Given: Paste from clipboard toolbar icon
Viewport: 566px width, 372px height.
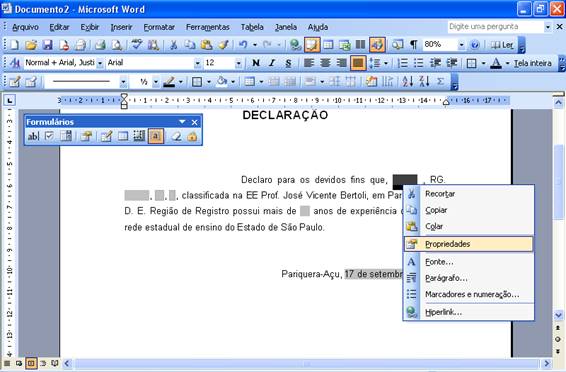Looking at the screenshot, I should tap(206, 45).
